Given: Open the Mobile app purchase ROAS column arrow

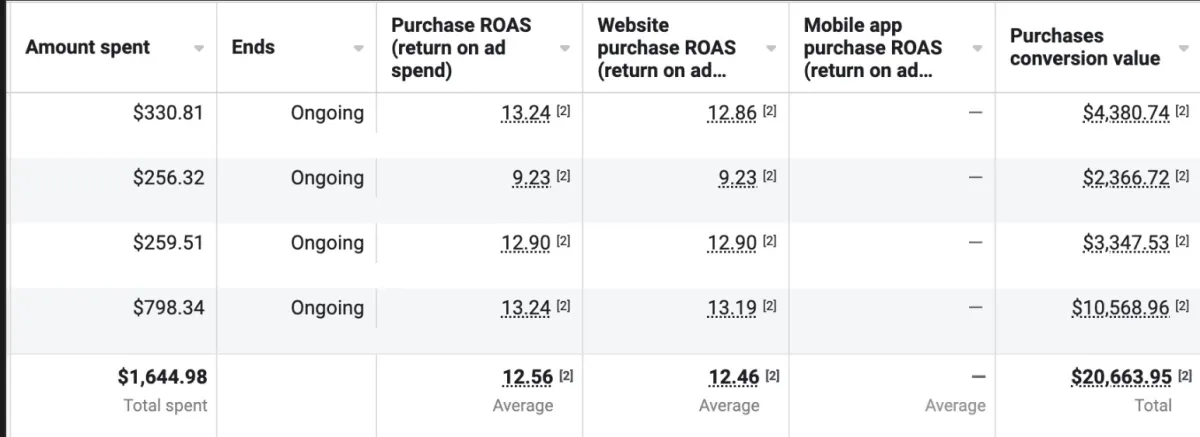Looking at the screenshot, I should pos(977,48).
